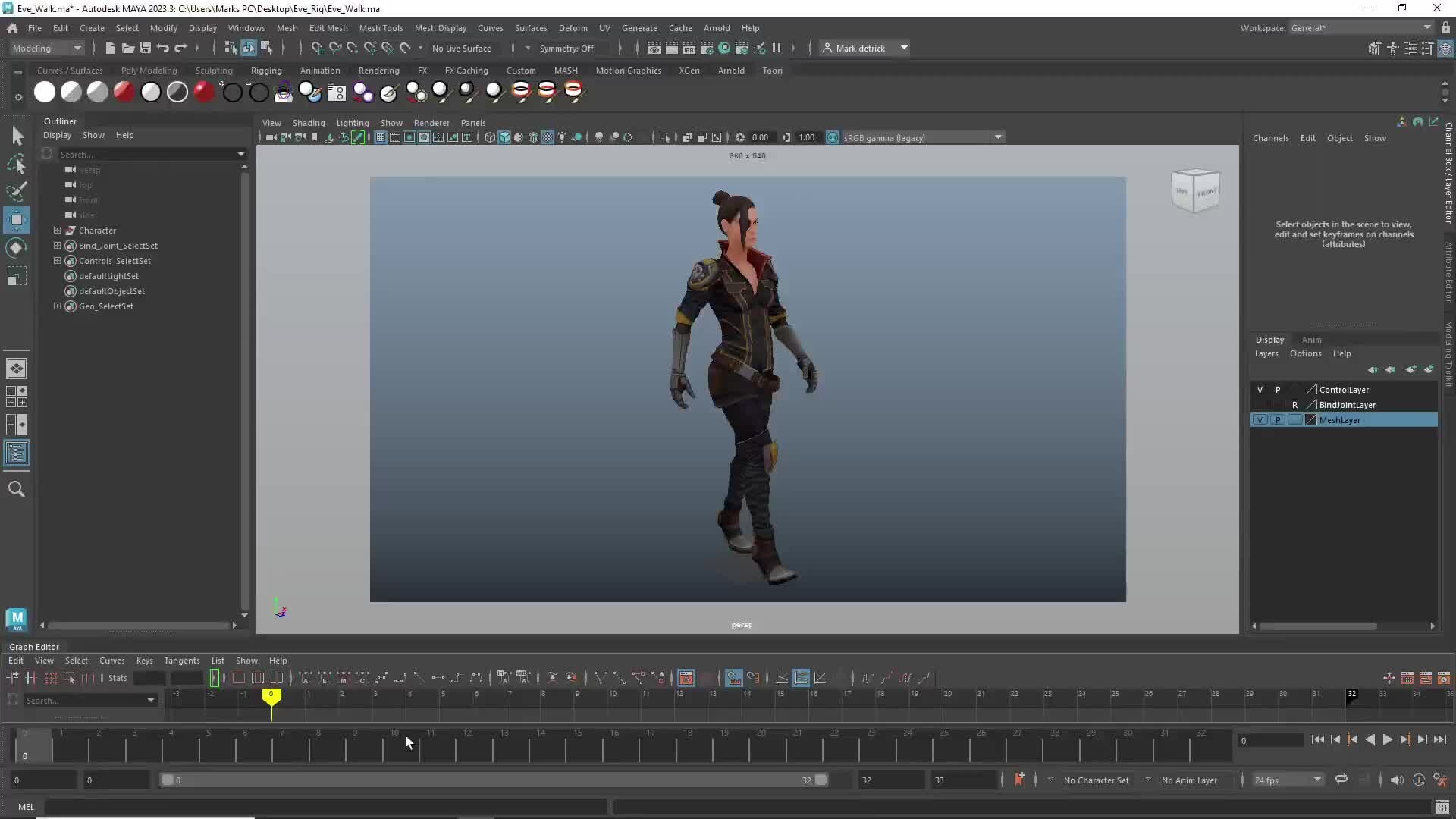Toggle the ControlLayer V checkbox off
This screenshot has width=1456, height=819.
pyautogui.click(x=1260, y=389)
